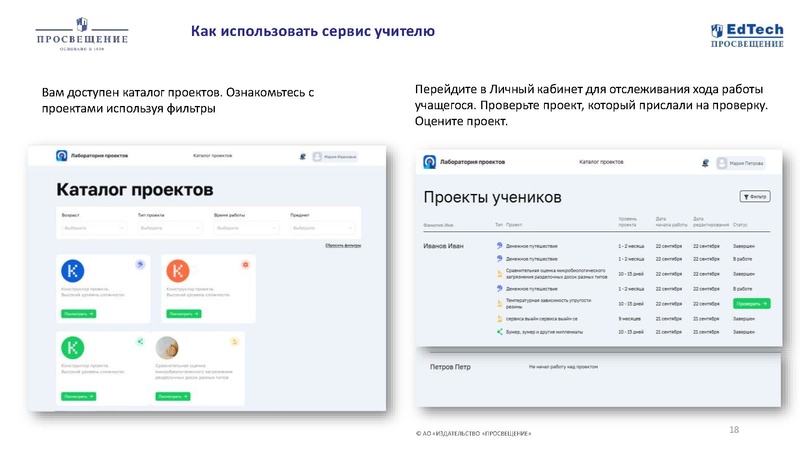Viewport: 800px width, 450px height.
Task: Click the orange K project avatar
Action: pyautogui.click(x=178, y=271)
